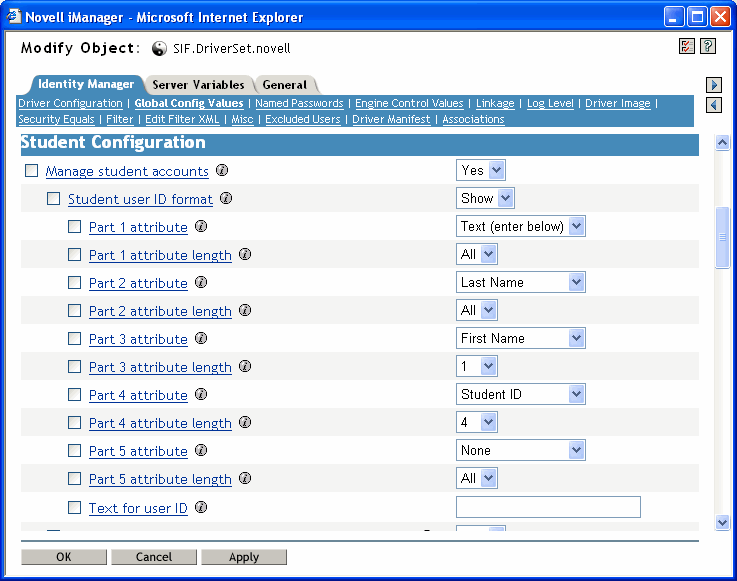Screen dimensions: 737x581
Task: Click the Part 2 attribute length link
Action: coord(160,311)
